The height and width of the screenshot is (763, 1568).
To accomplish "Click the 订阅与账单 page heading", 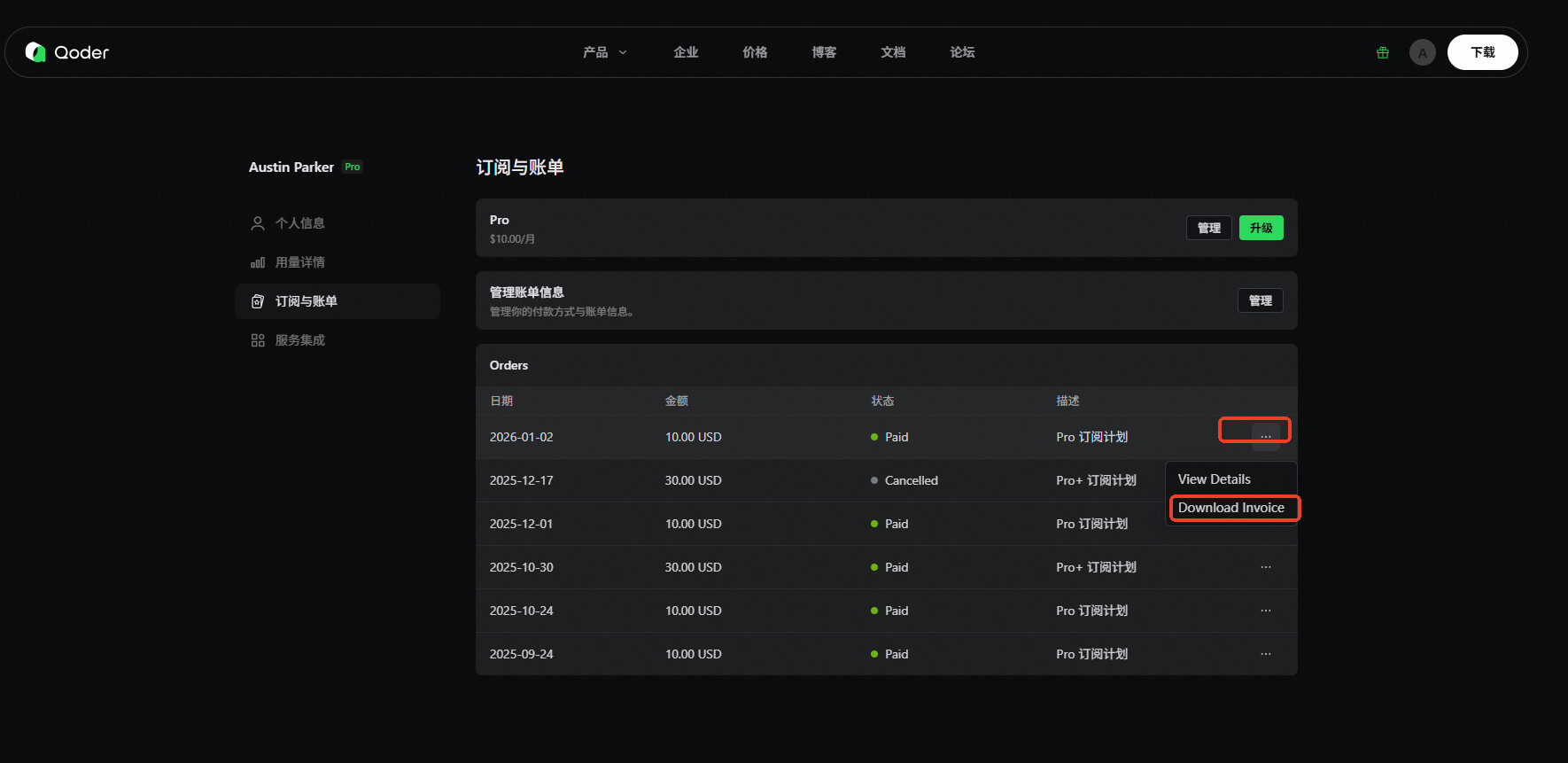I will point(520,167).
